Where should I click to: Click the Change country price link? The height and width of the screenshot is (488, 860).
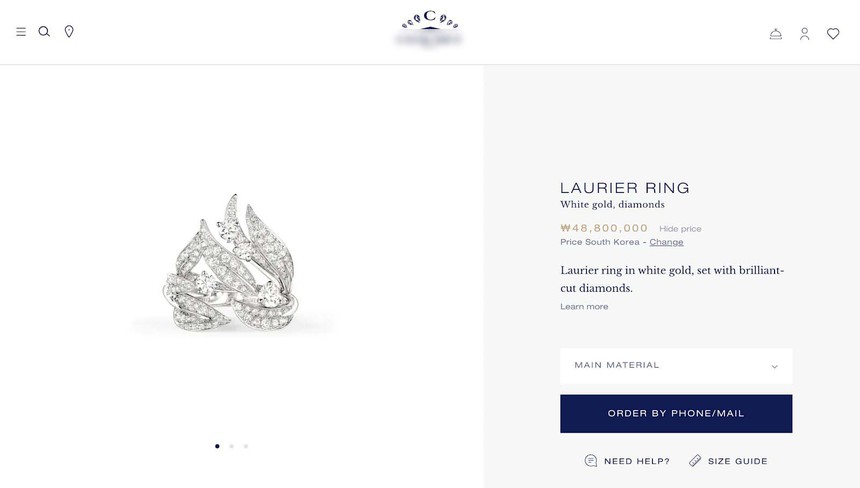tap(666, 242)
